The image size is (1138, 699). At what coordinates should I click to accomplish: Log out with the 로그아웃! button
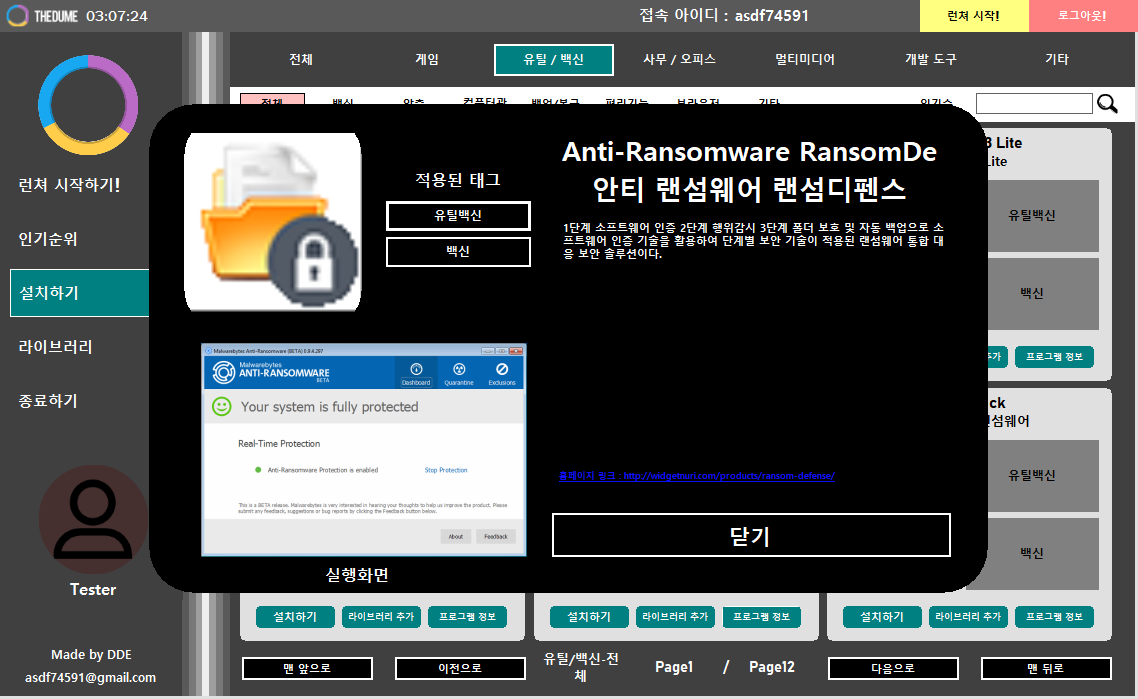tap(1083, 16)
